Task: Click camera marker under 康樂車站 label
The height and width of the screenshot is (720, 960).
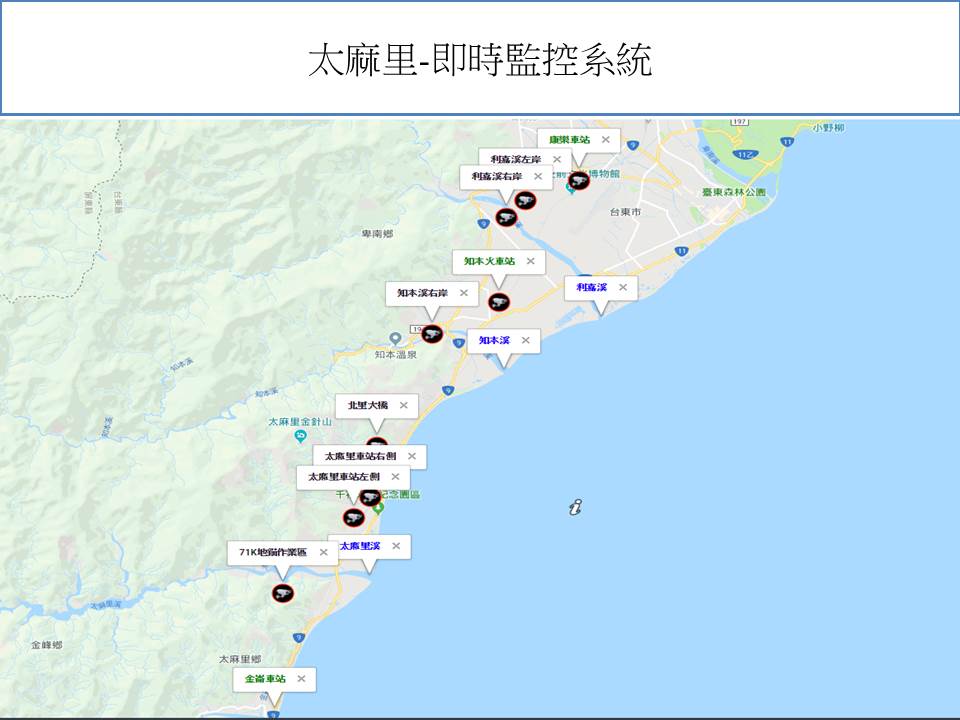Action: click(578, 181)
